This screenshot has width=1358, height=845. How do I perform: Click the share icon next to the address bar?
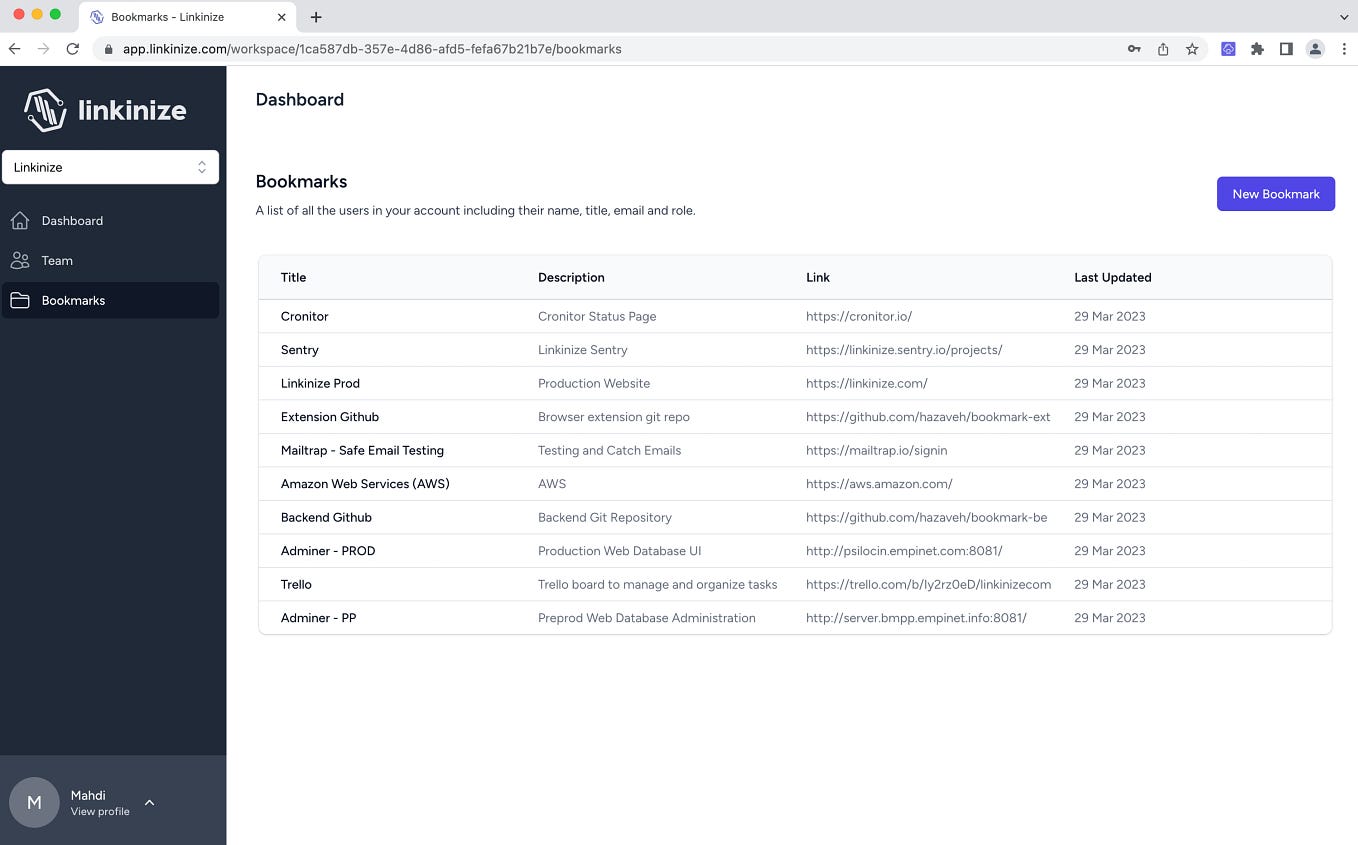tap(1162, 48)
